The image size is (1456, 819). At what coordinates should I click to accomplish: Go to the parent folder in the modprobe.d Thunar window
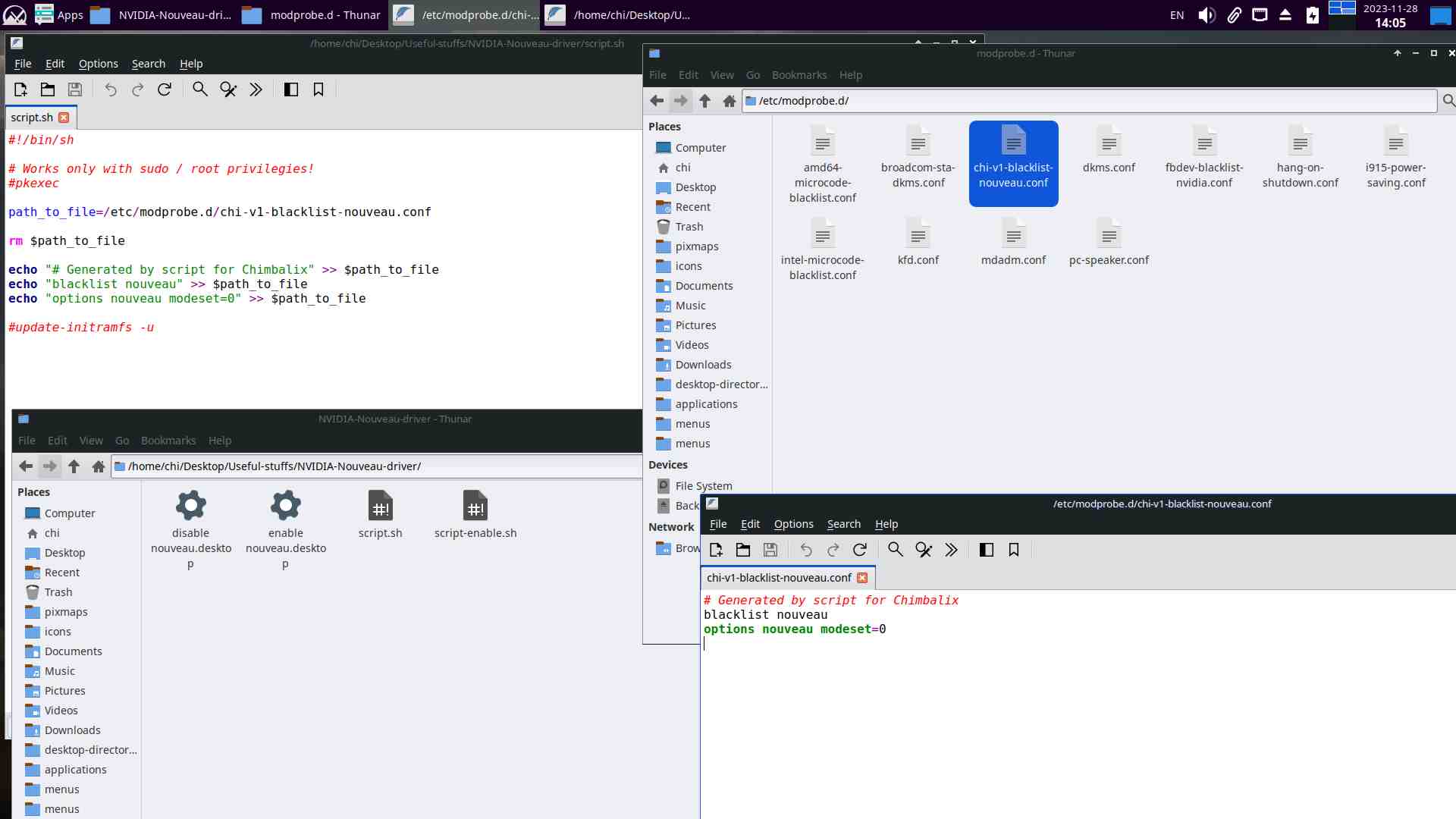click(704, 101)
